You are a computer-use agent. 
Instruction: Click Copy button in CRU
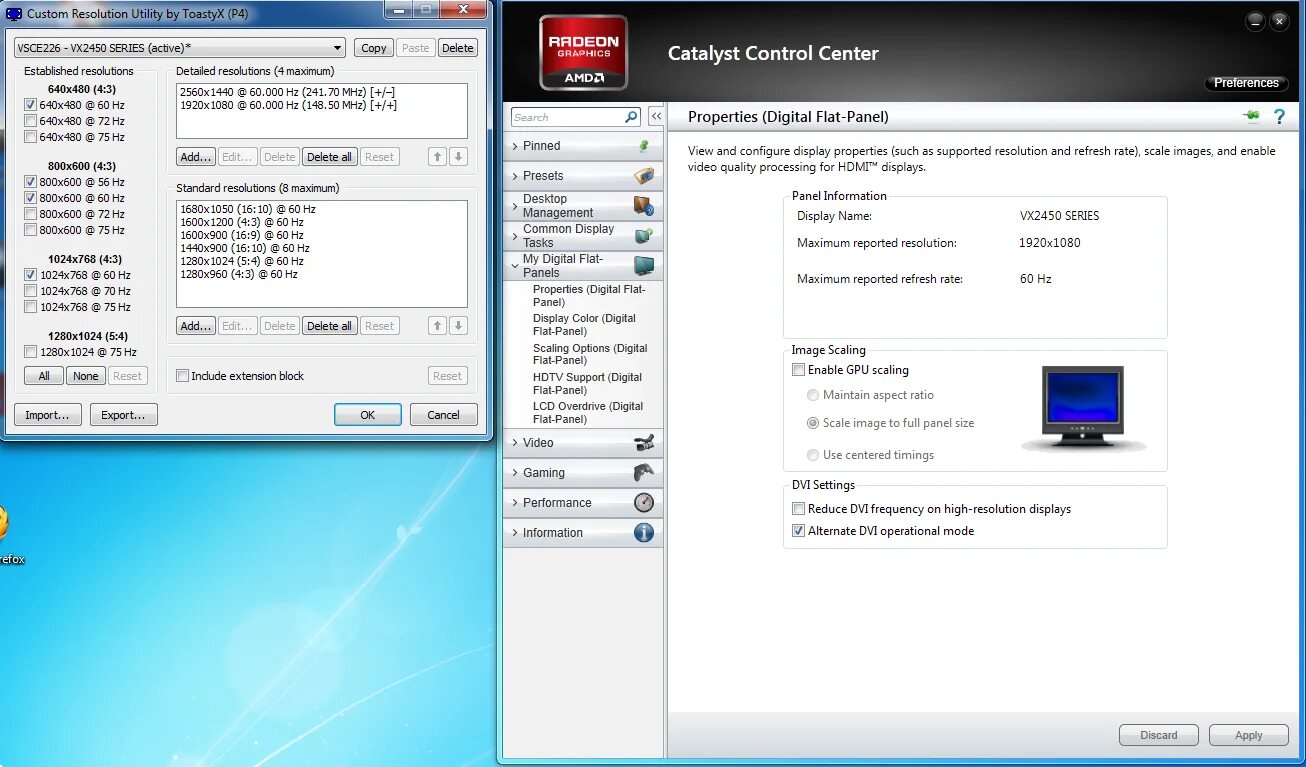[374, 48]
